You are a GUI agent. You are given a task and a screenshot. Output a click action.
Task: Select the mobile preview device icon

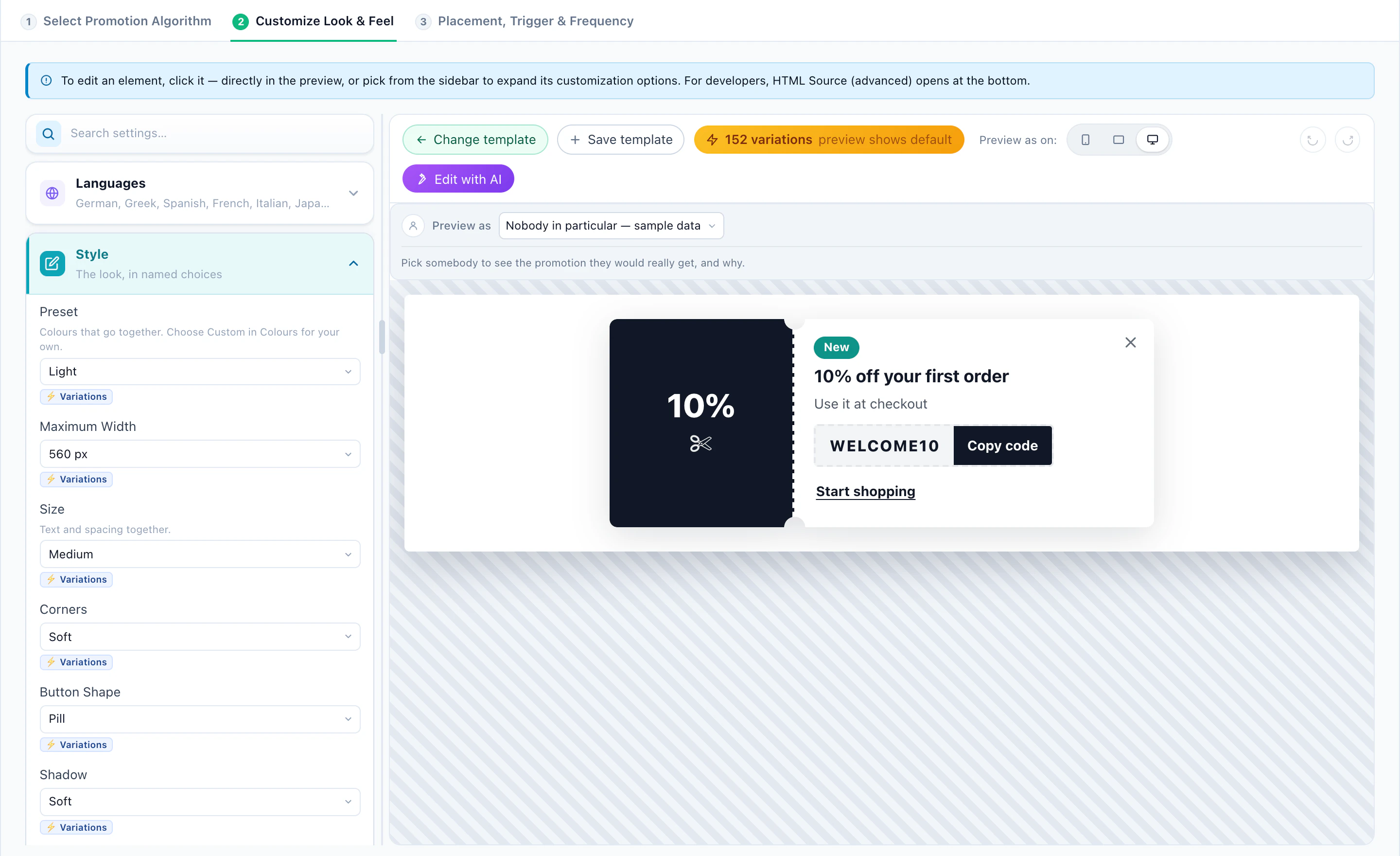(x=1085, y=140)
